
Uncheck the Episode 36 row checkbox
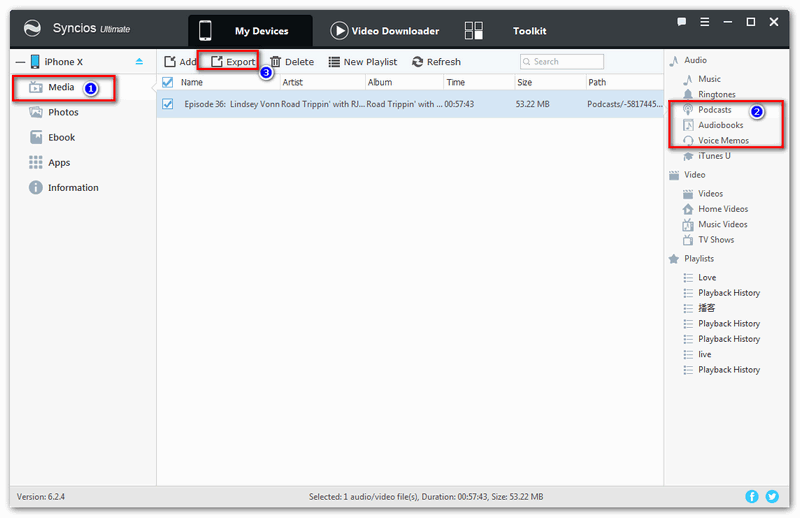click(x=167, y=104)
